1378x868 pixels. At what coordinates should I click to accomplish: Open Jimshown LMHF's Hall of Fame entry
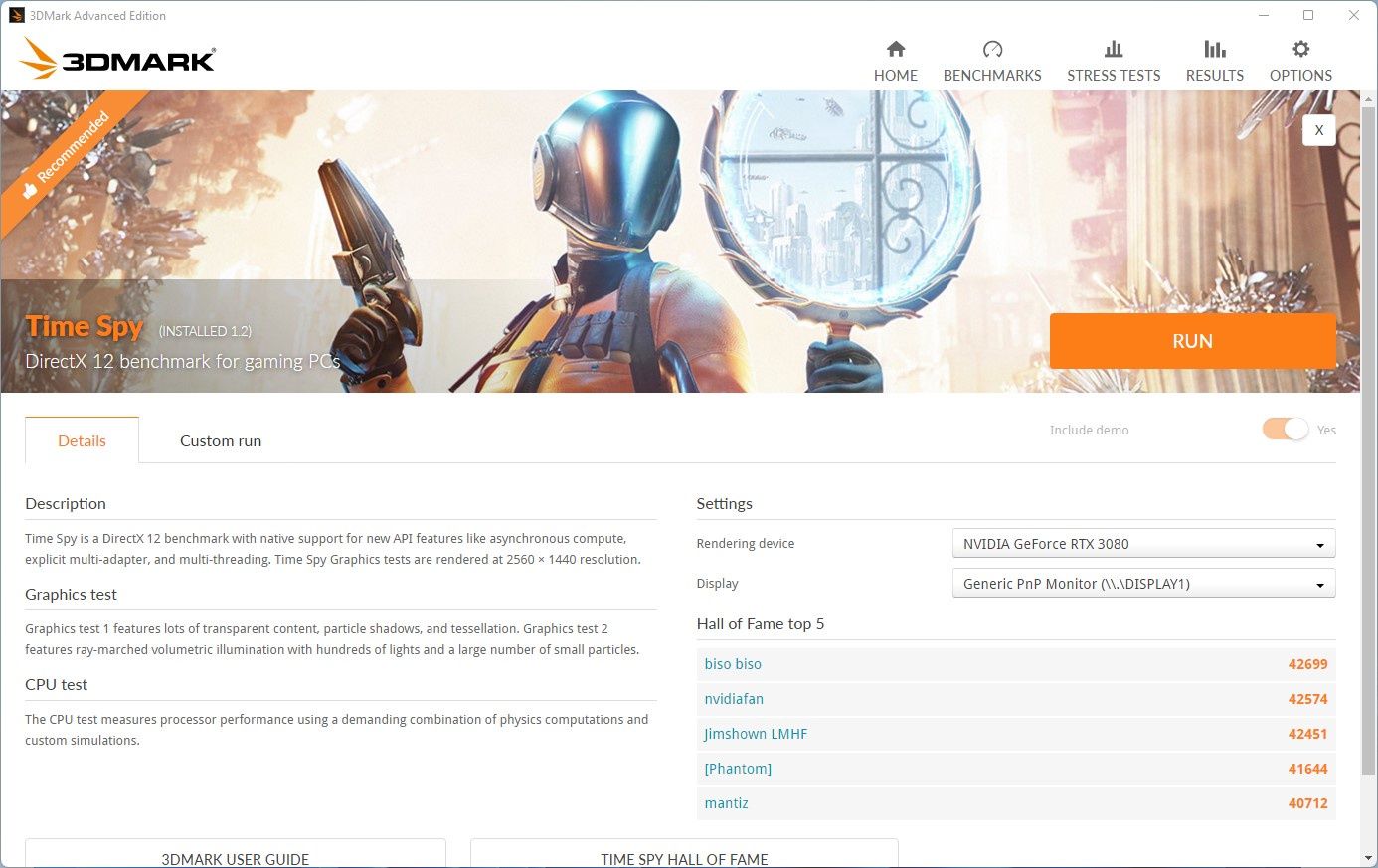pos(756,734)
